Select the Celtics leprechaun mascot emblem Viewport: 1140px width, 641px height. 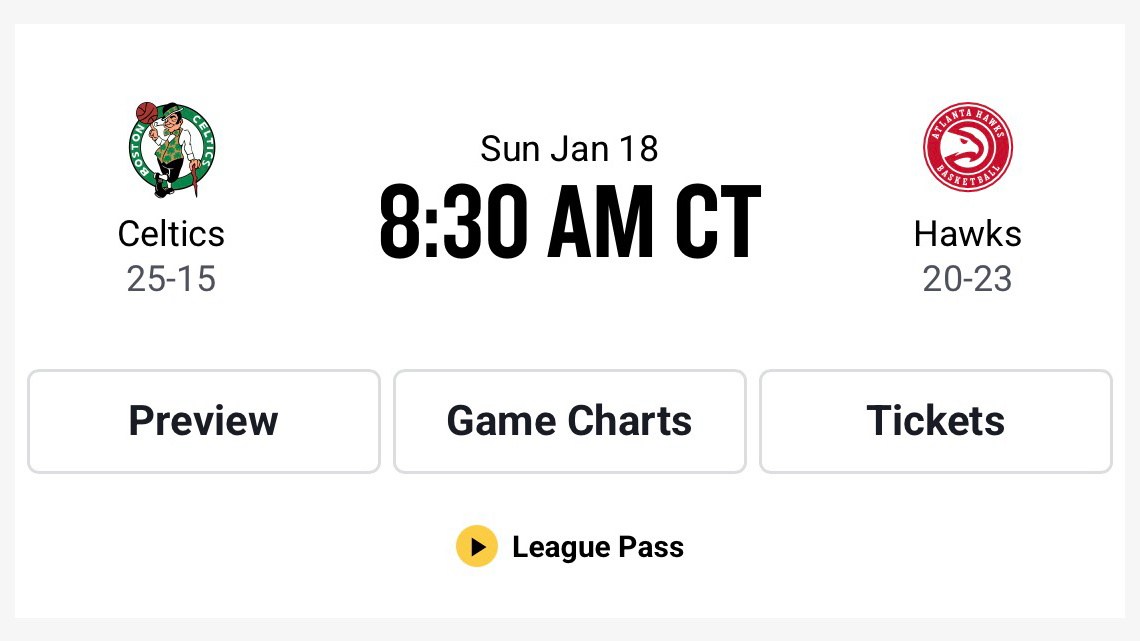coord(171,148)
